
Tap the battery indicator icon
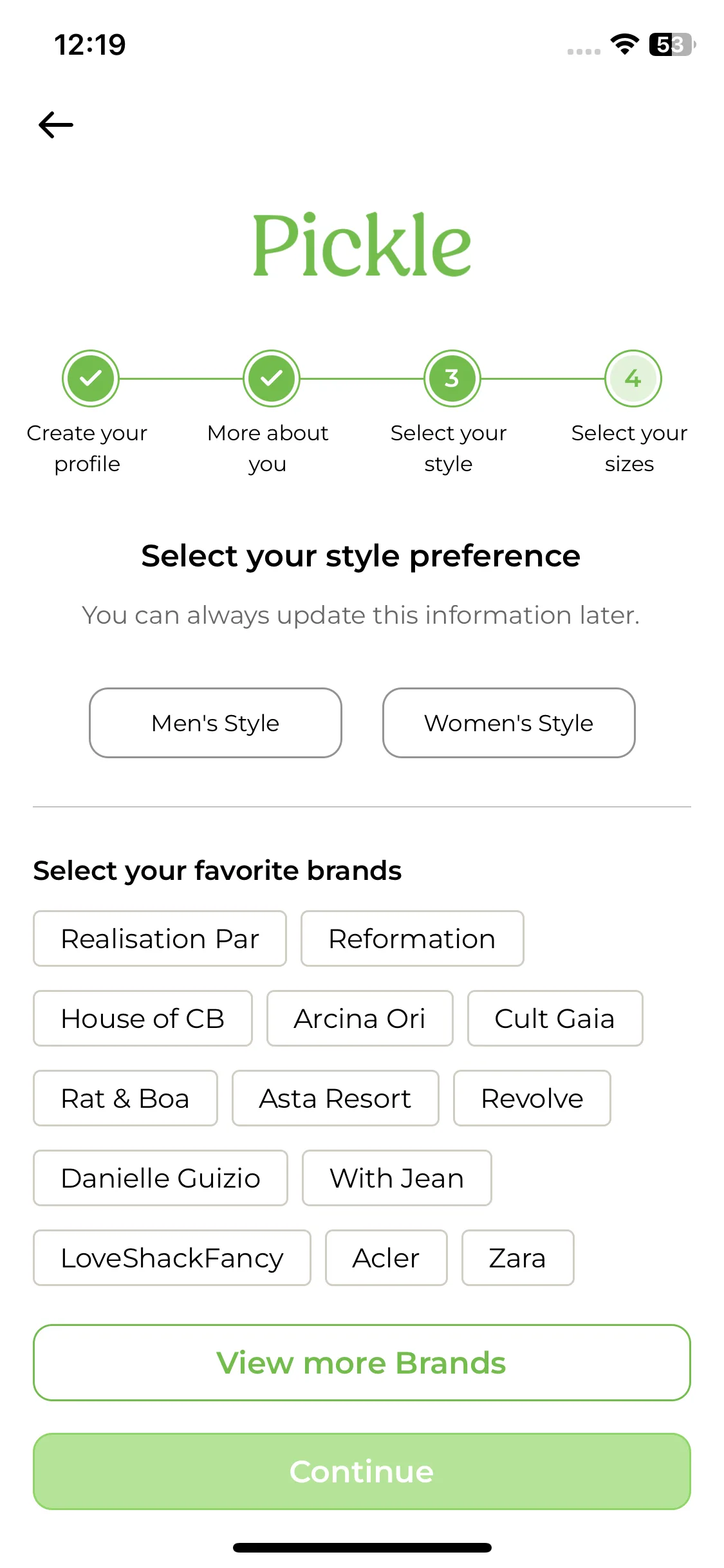point(673,44)
